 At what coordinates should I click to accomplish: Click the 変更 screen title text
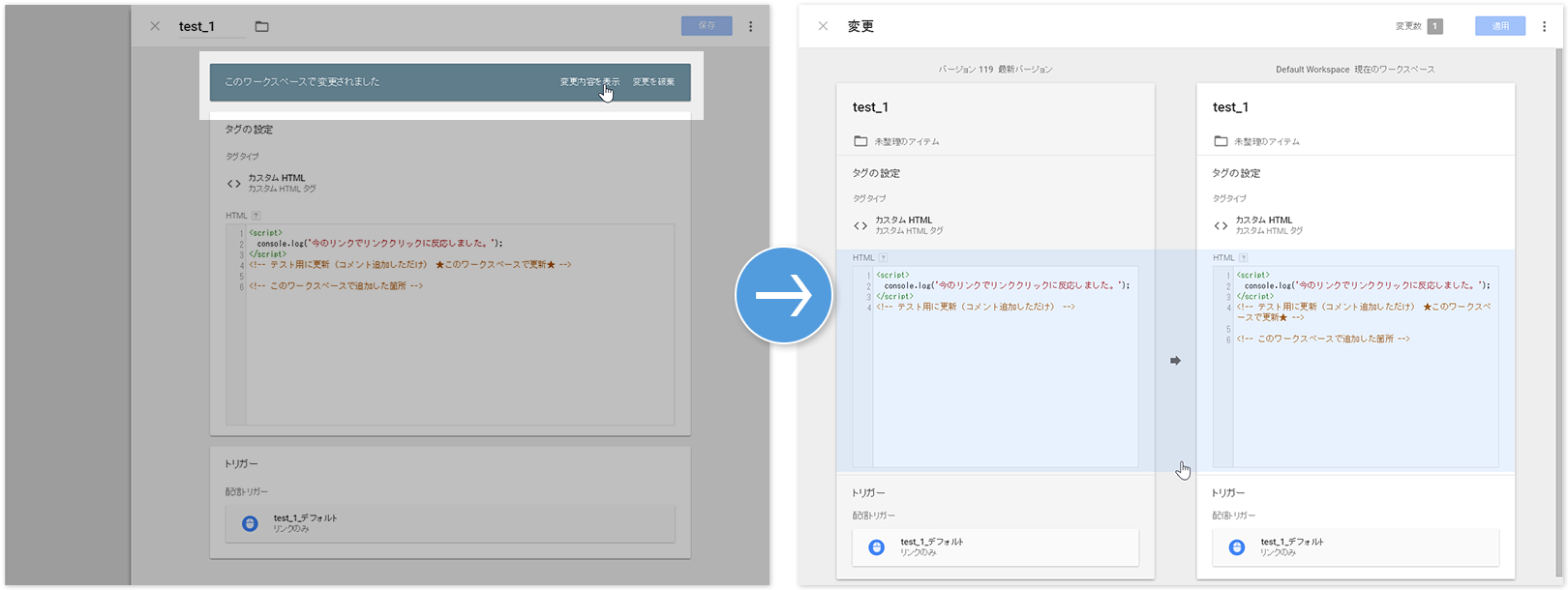pos(860,26)
